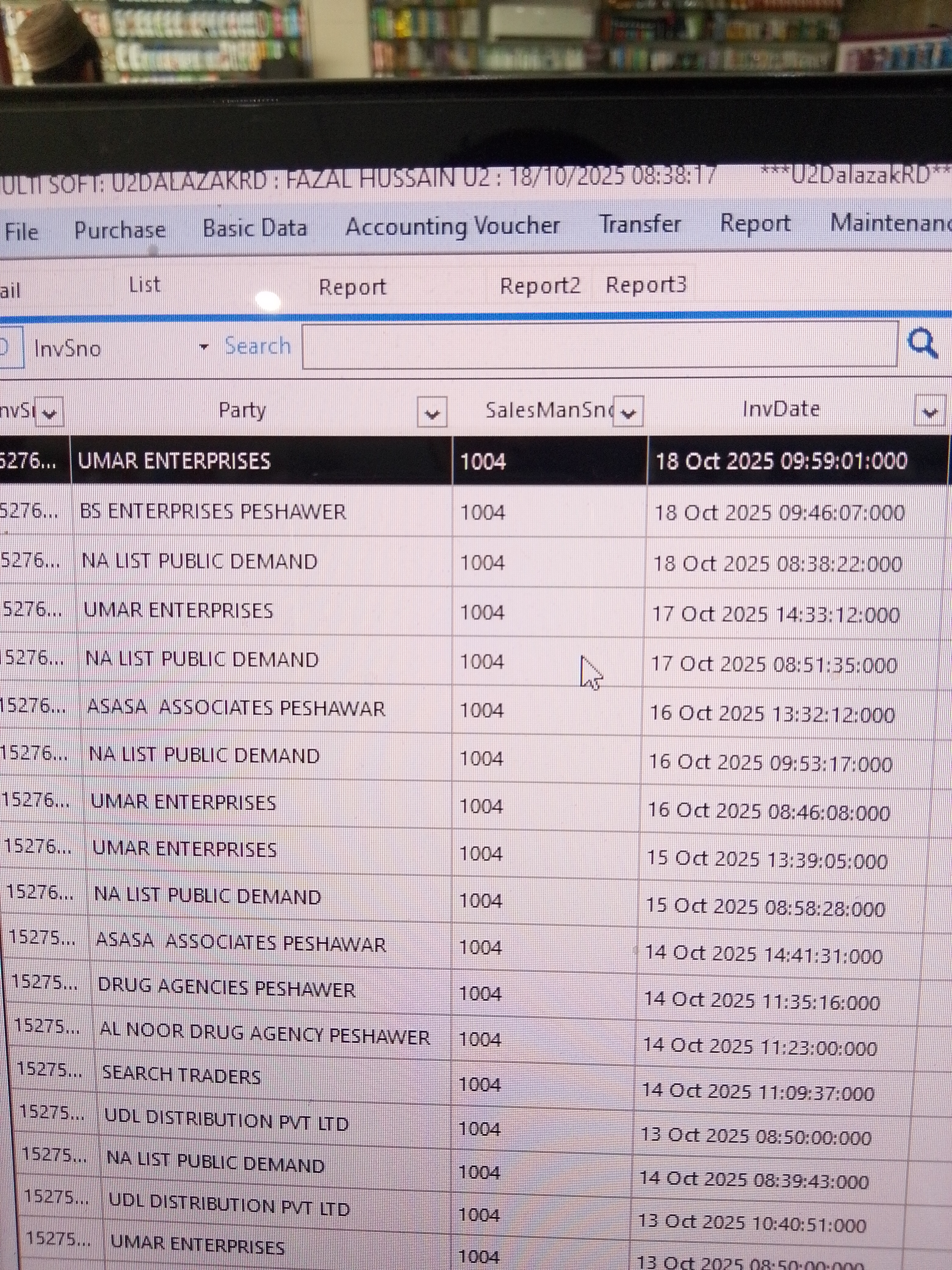Switch to the Report3 tab
The width and height of the screenshot is (952, 1270).
click(x=646, y=285)
